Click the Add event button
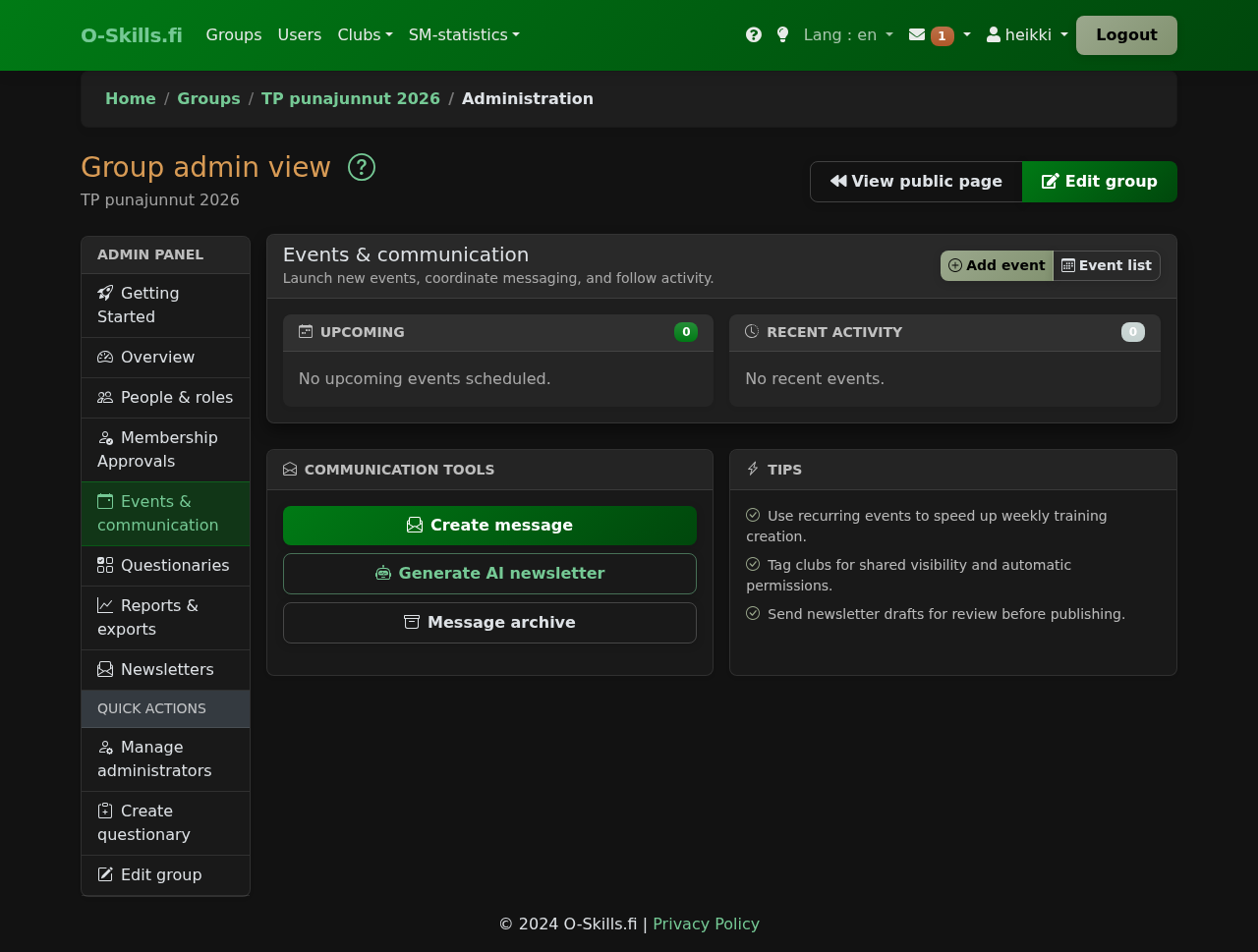The height and width of the screenshot is (952, 1258). coord(997,265)
